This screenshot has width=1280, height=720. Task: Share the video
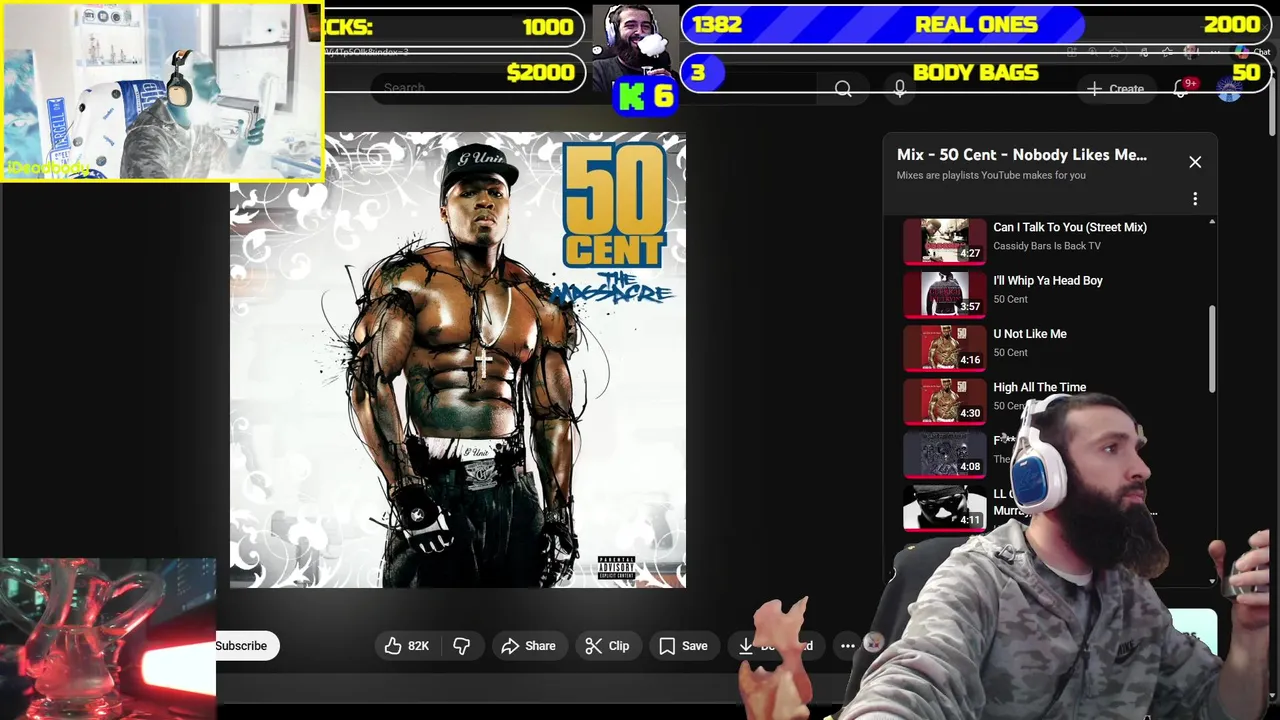tap(529, 646)
